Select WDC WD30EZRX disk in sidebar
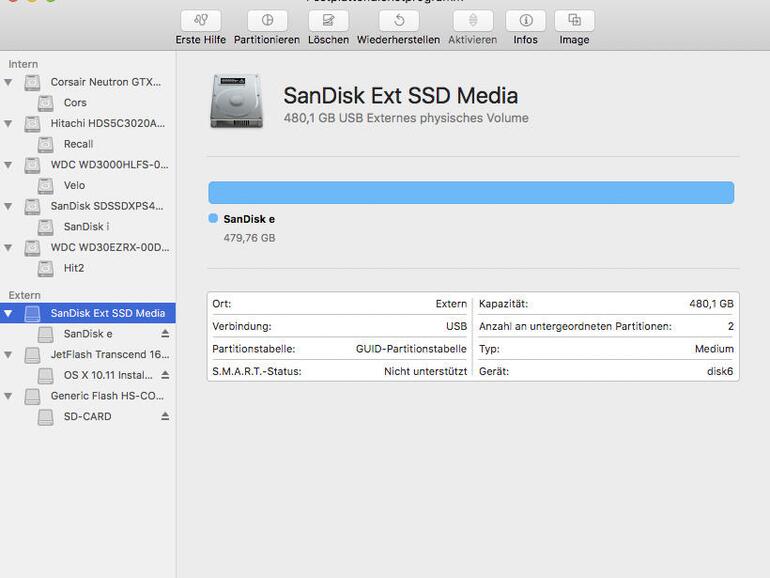 (108, 247)
